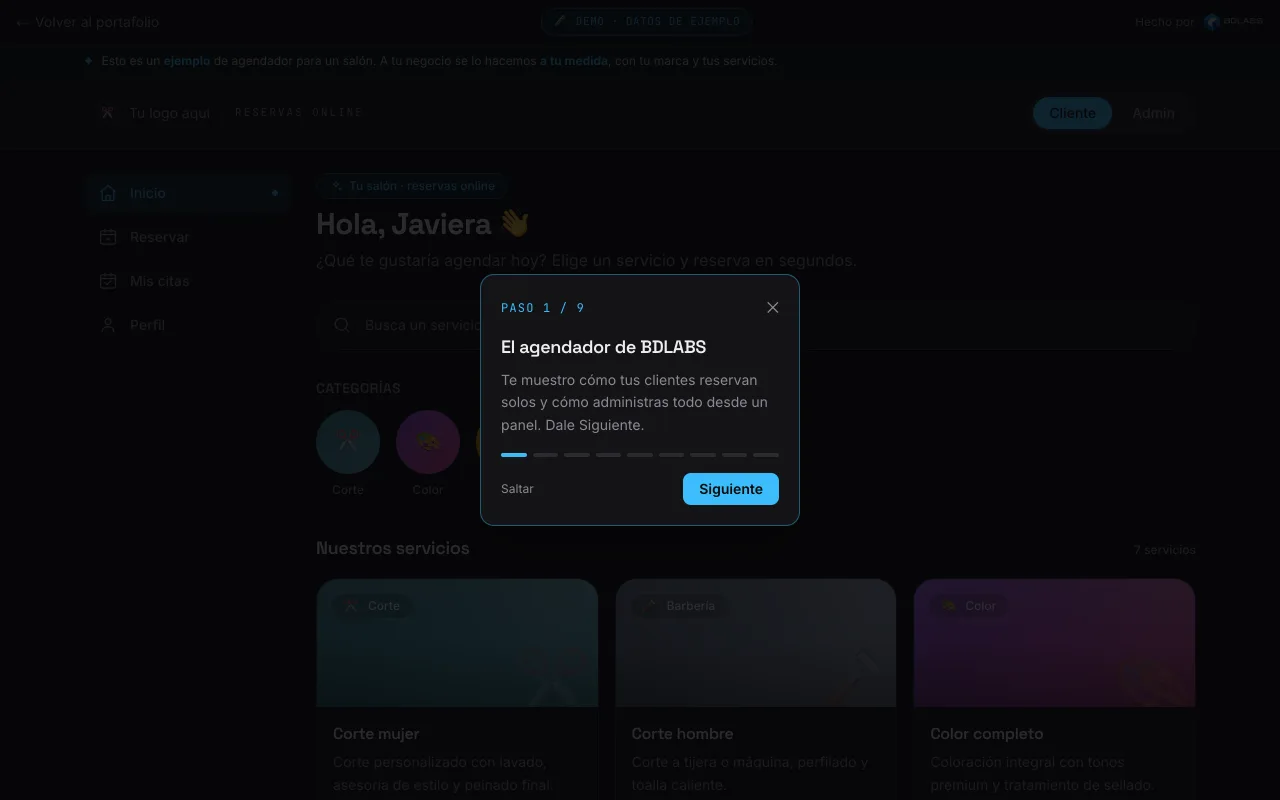This screenshot has width=1280, height=800.
Task: Click the 'Hola, Javiera' greeting heading
Action: pos(423,224)
